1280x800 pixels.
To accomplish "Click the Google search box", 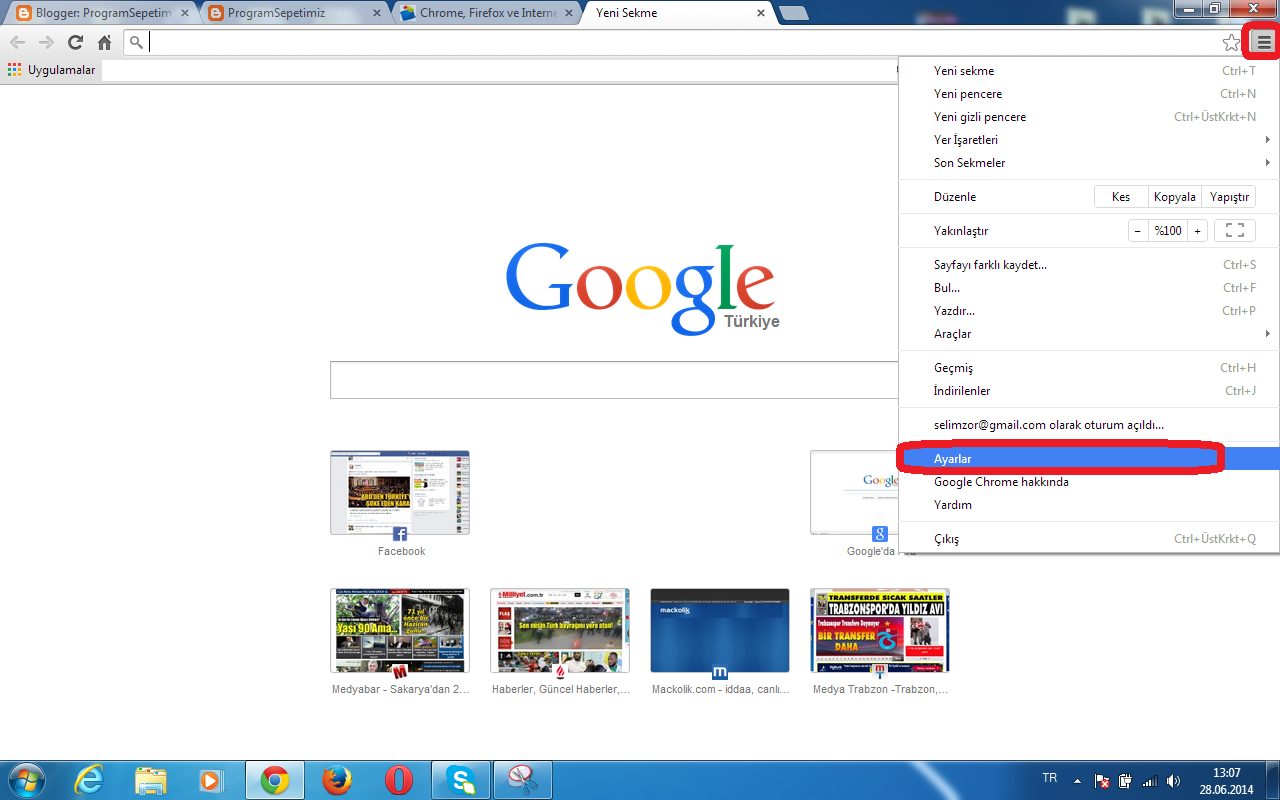I will [614, 380].
